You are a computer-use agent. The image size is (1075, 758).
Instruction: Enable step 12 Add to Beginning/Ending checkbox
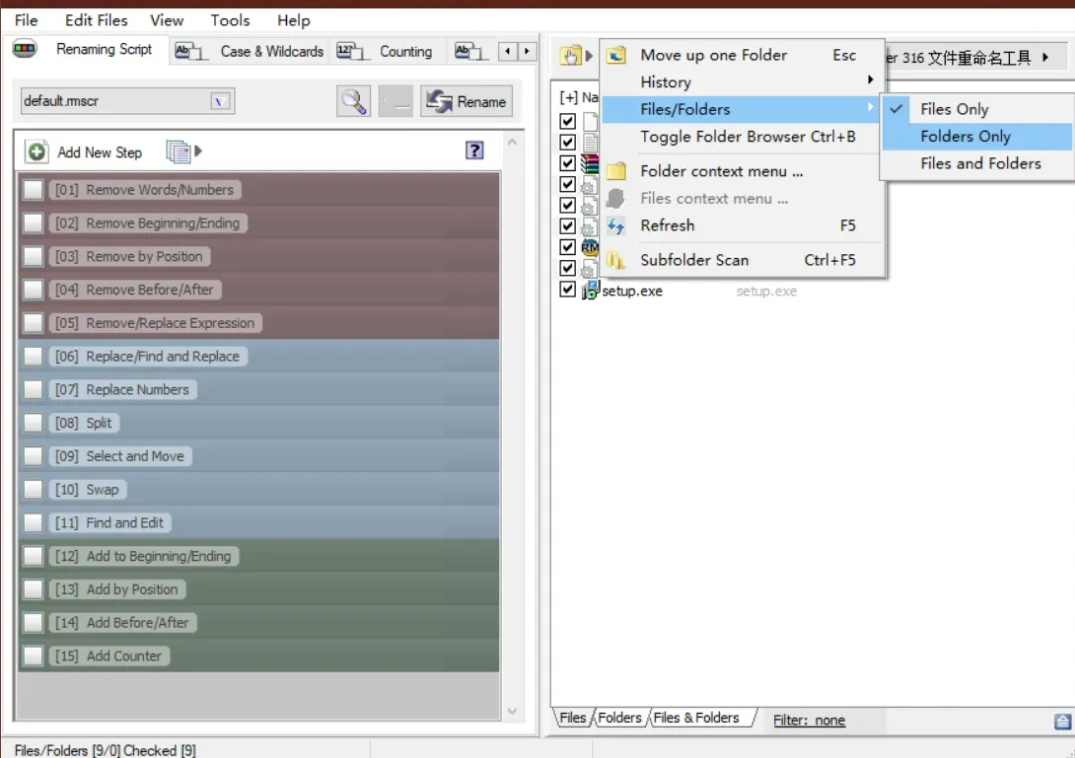click(33, 556)
